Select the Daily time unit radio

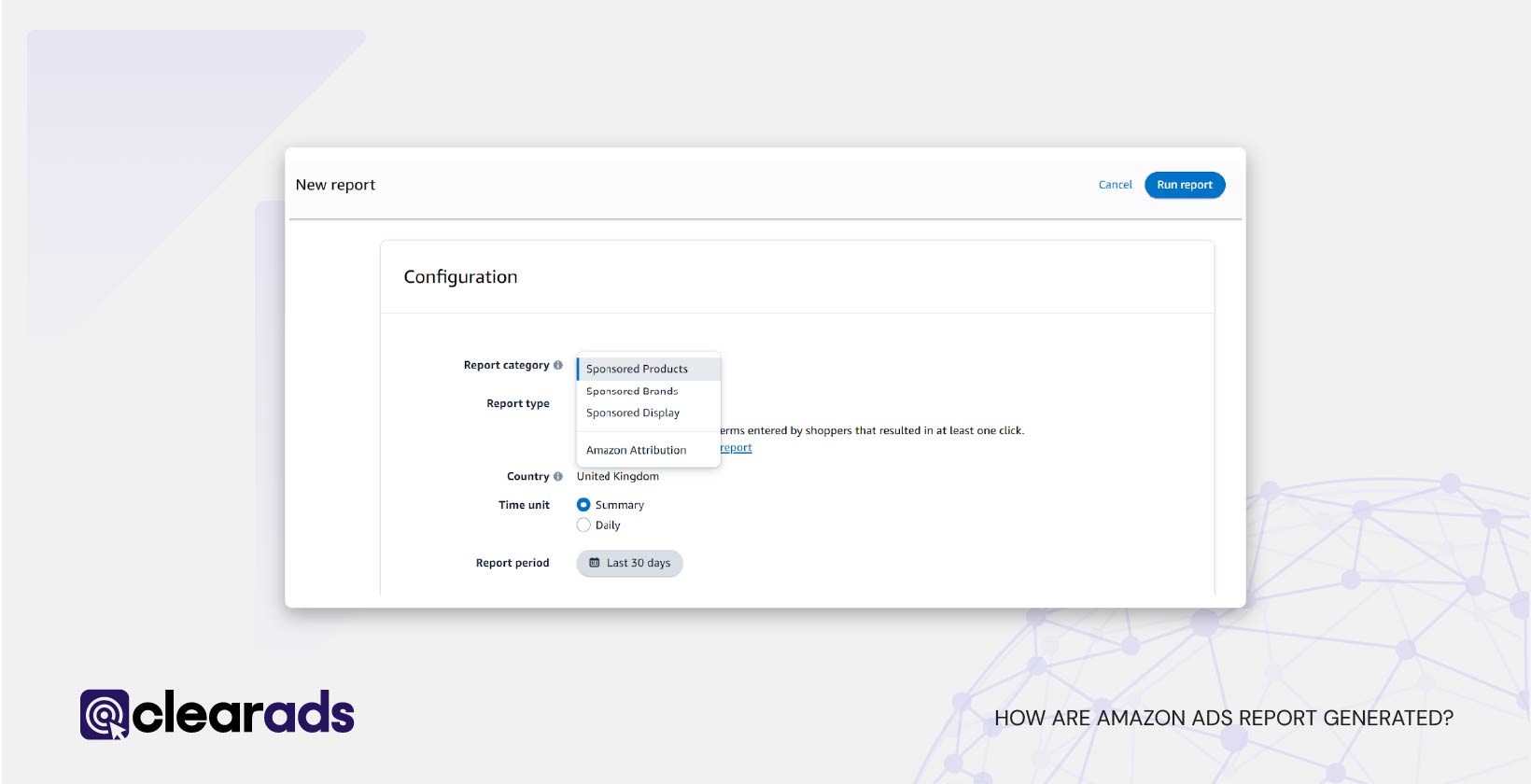click(583, 525)
